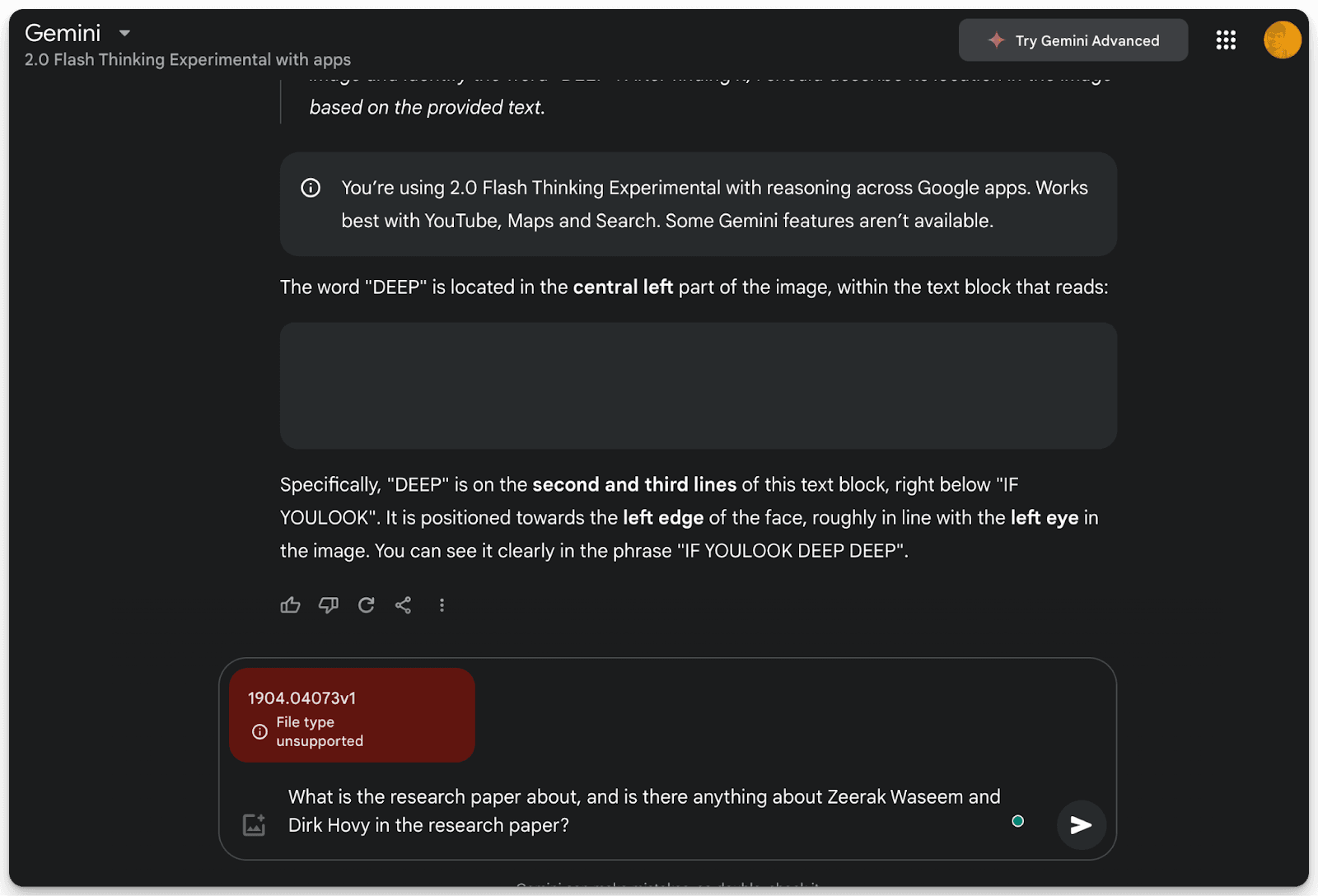Select the 1904.04073v1 file attachment chip
The height and width of the screenshot is (896, 1318).
point(352,715)
